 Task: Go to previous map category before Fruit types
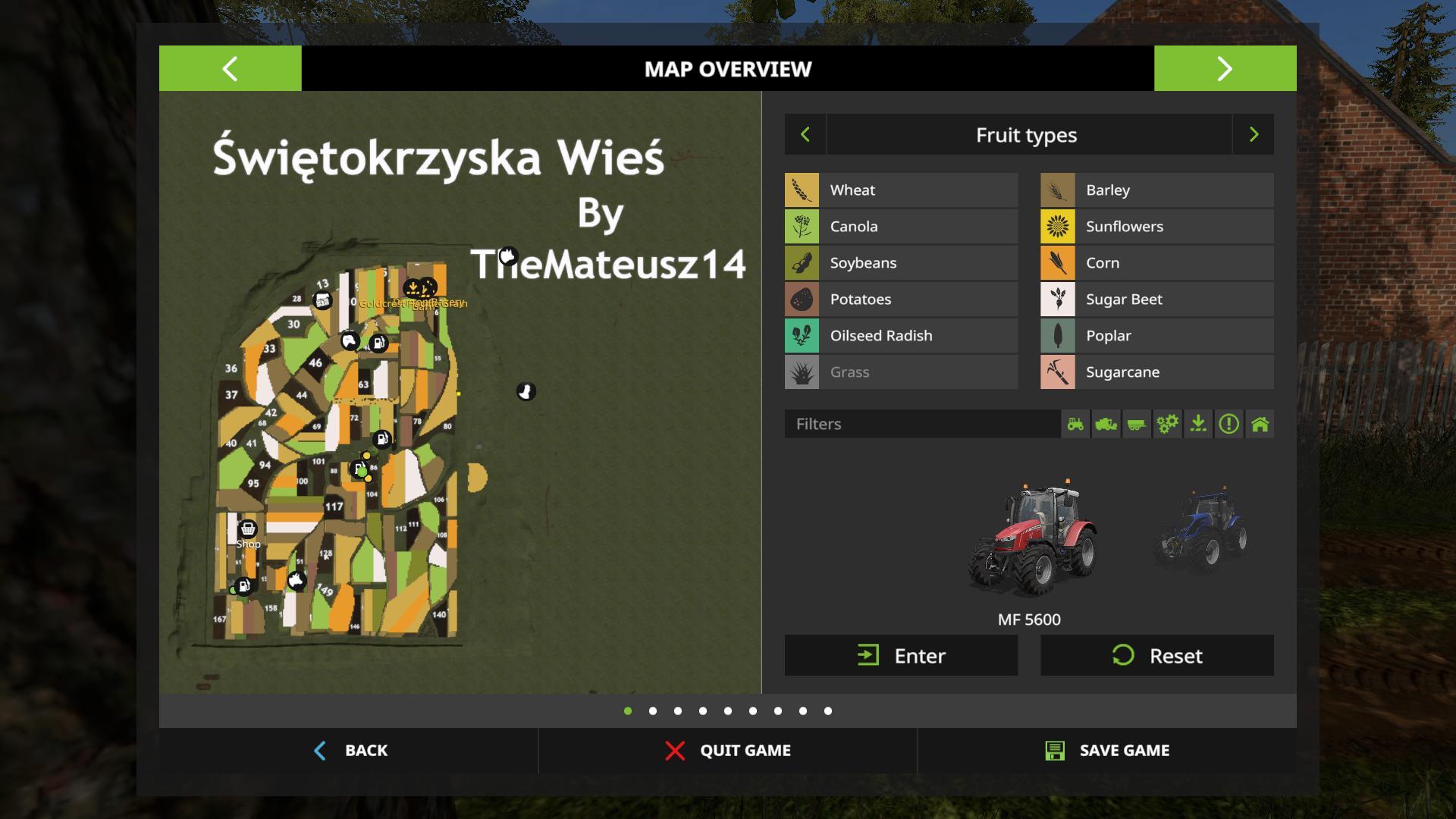[805, 135]
